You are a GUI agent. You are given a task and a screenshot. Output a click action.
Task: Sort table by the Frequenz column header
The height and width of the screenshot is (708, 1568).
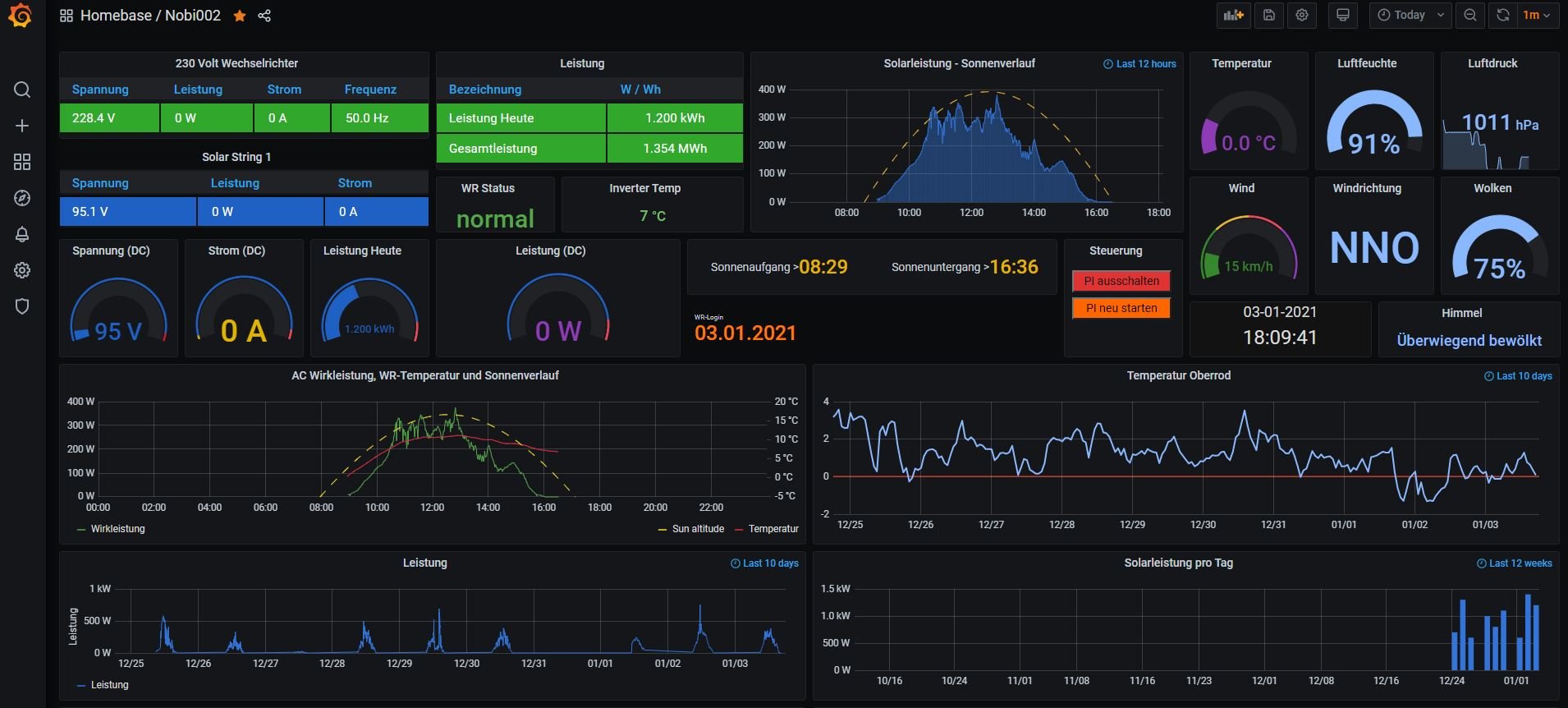click(370, 90)
